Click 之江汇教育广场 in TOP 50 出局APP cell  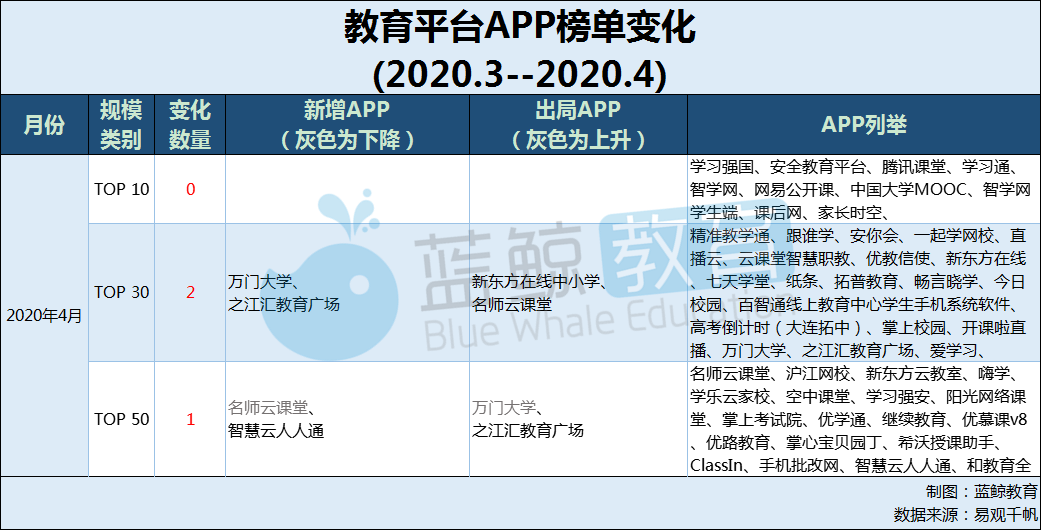coord(528,430)
